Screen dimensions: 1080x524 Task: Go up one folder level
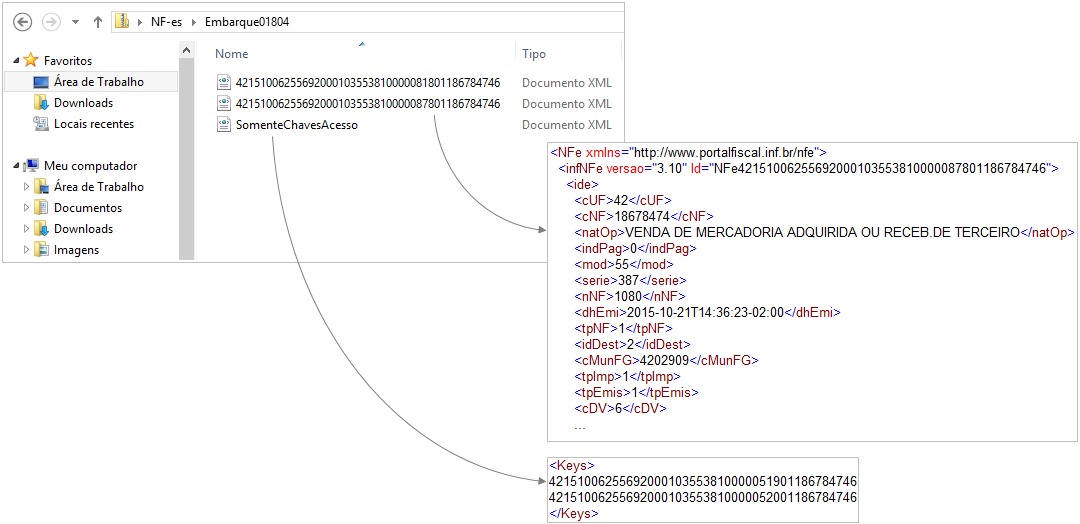click(97, 22)
